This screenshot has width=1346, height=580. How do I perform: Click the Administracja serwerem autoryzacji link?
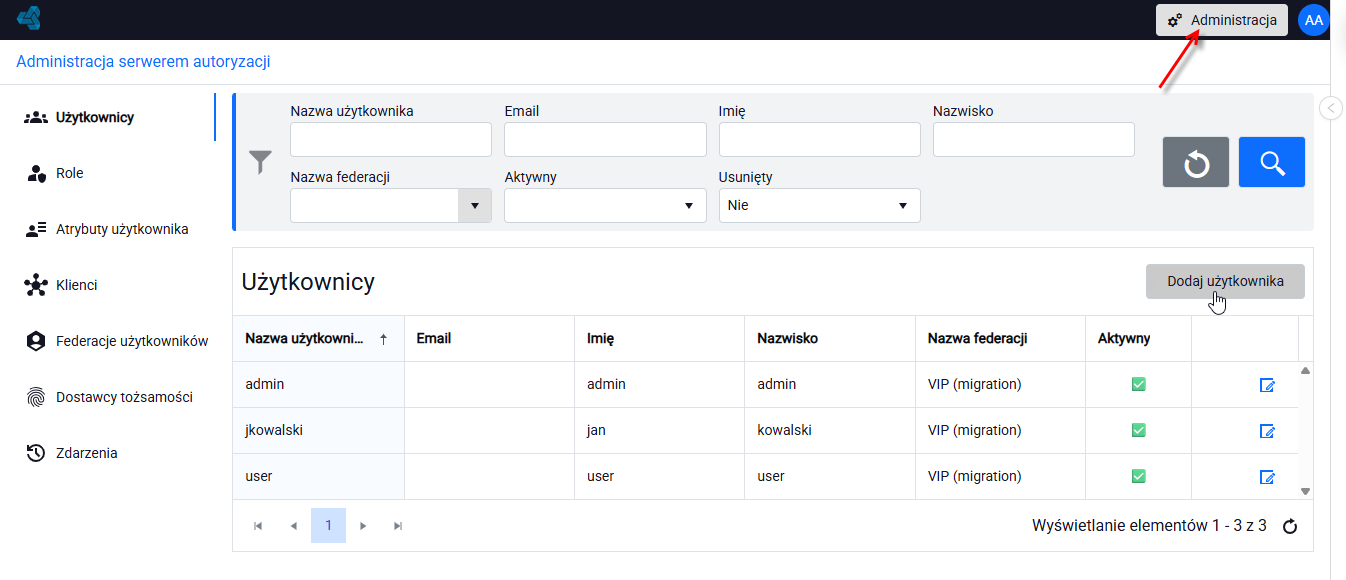pos(143,62)
